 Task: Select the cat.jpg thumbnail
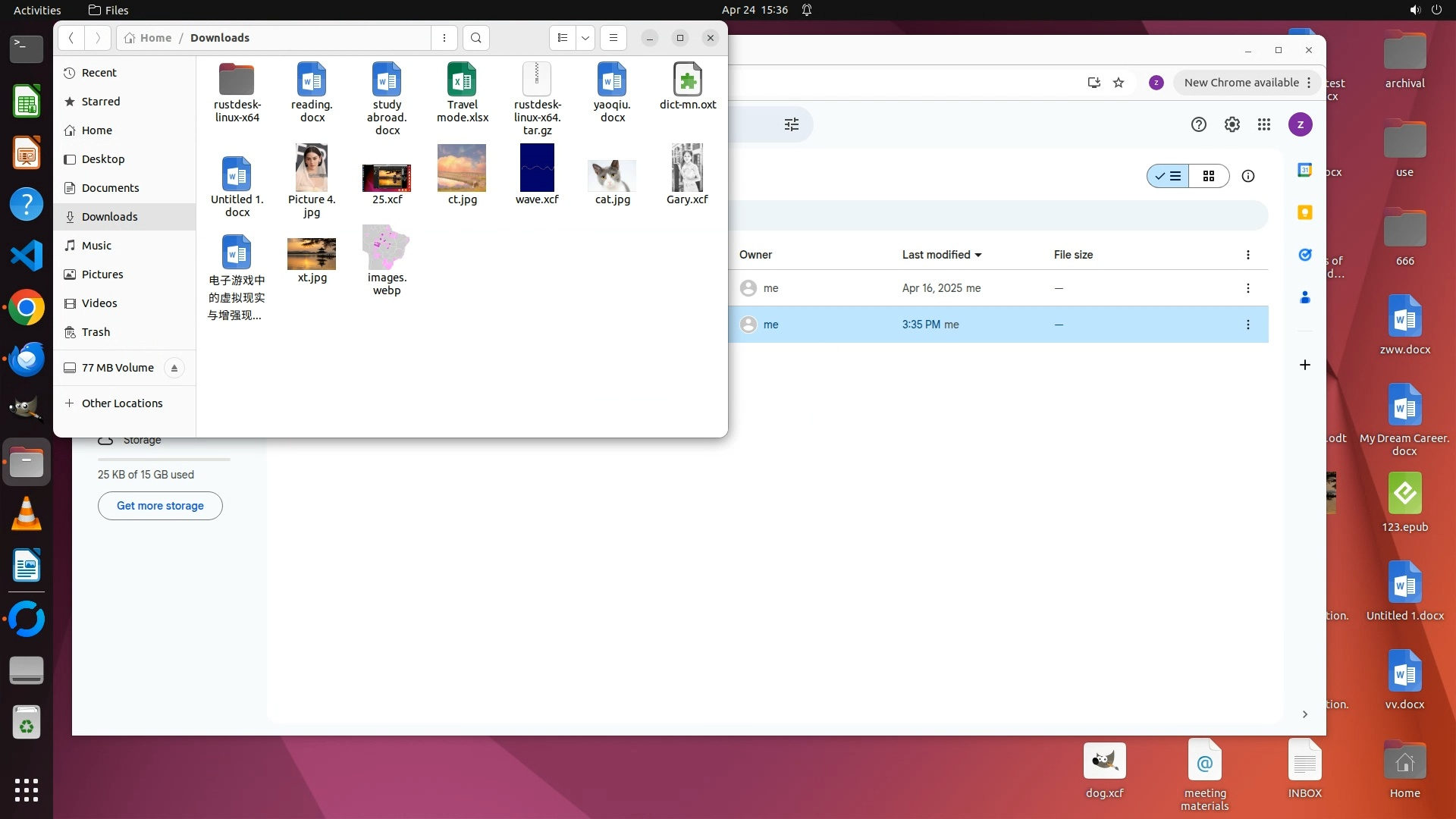tap(612, 175)
